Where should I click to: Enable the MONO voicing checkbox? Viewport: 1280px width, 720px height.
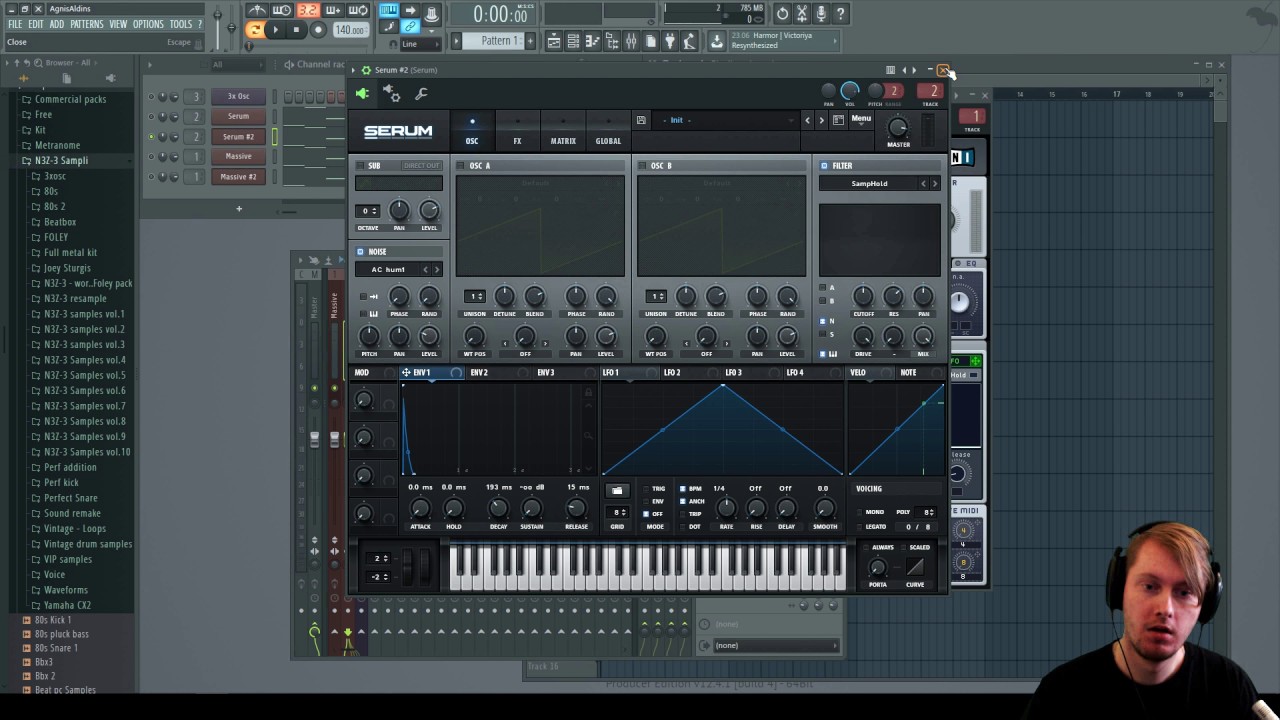(x=860, y=512)
